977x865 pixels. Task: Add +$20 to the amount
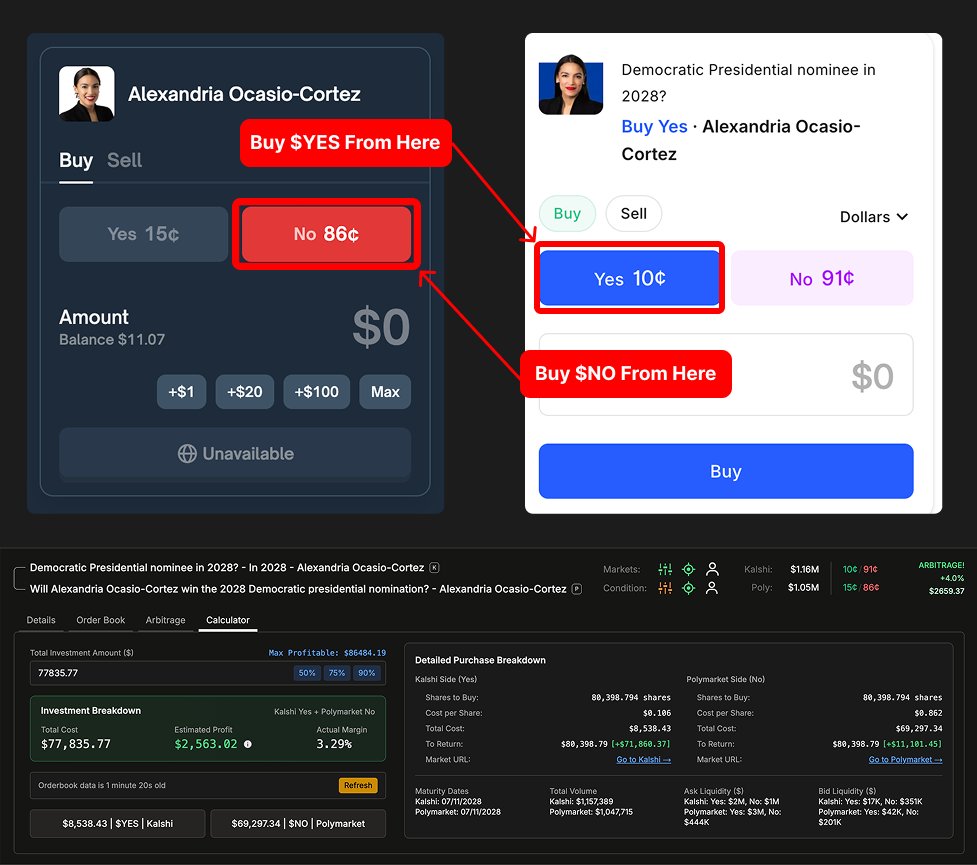click(245, 392)
